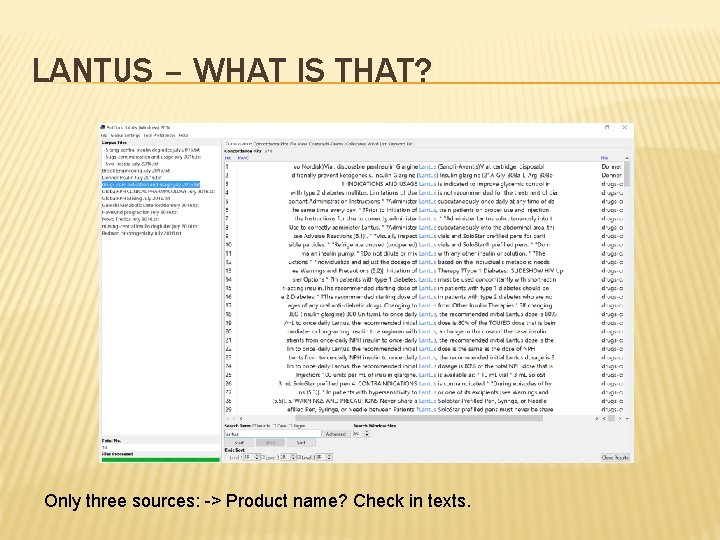This screenshot has width=720, height=540.
Task: Adjust the Level 1 1R position stepper
Action: coord(257,457)
